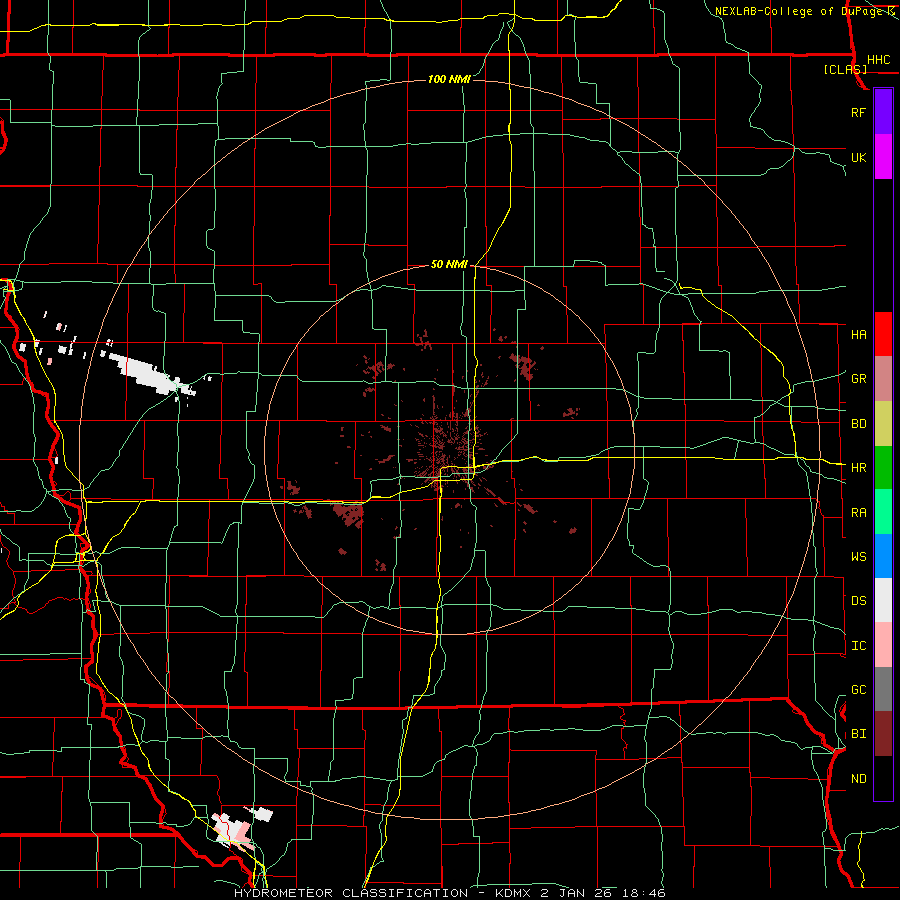Click the ND black legend swatch
900x900 pixels.
(883, 778)
